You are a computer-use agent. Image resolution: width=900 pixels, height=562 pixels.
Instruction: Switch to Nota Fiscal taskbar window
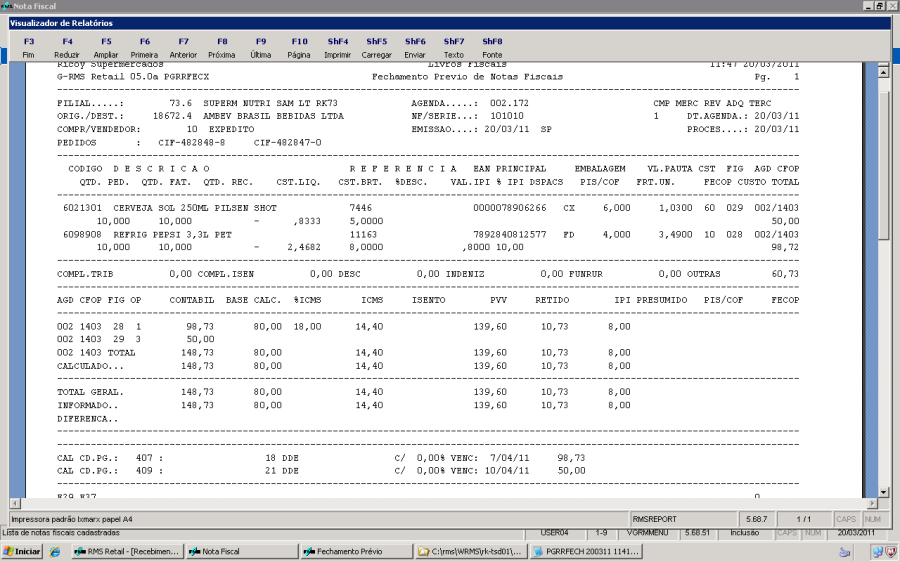coord(242,551)
